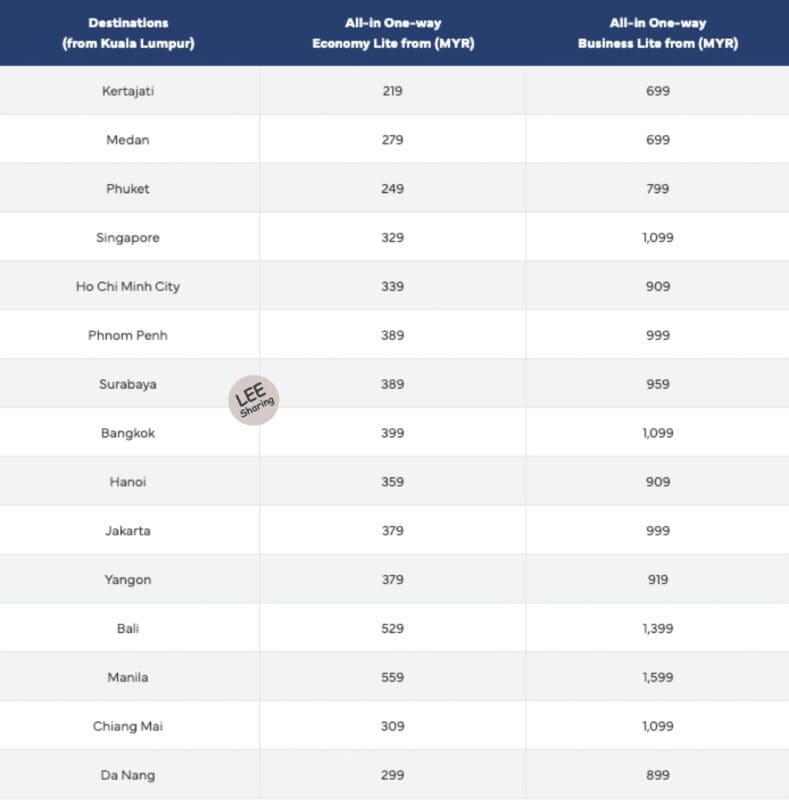Select Singapore business fare 1,099
Screen dimensions: 789x800
coord(658,238)
